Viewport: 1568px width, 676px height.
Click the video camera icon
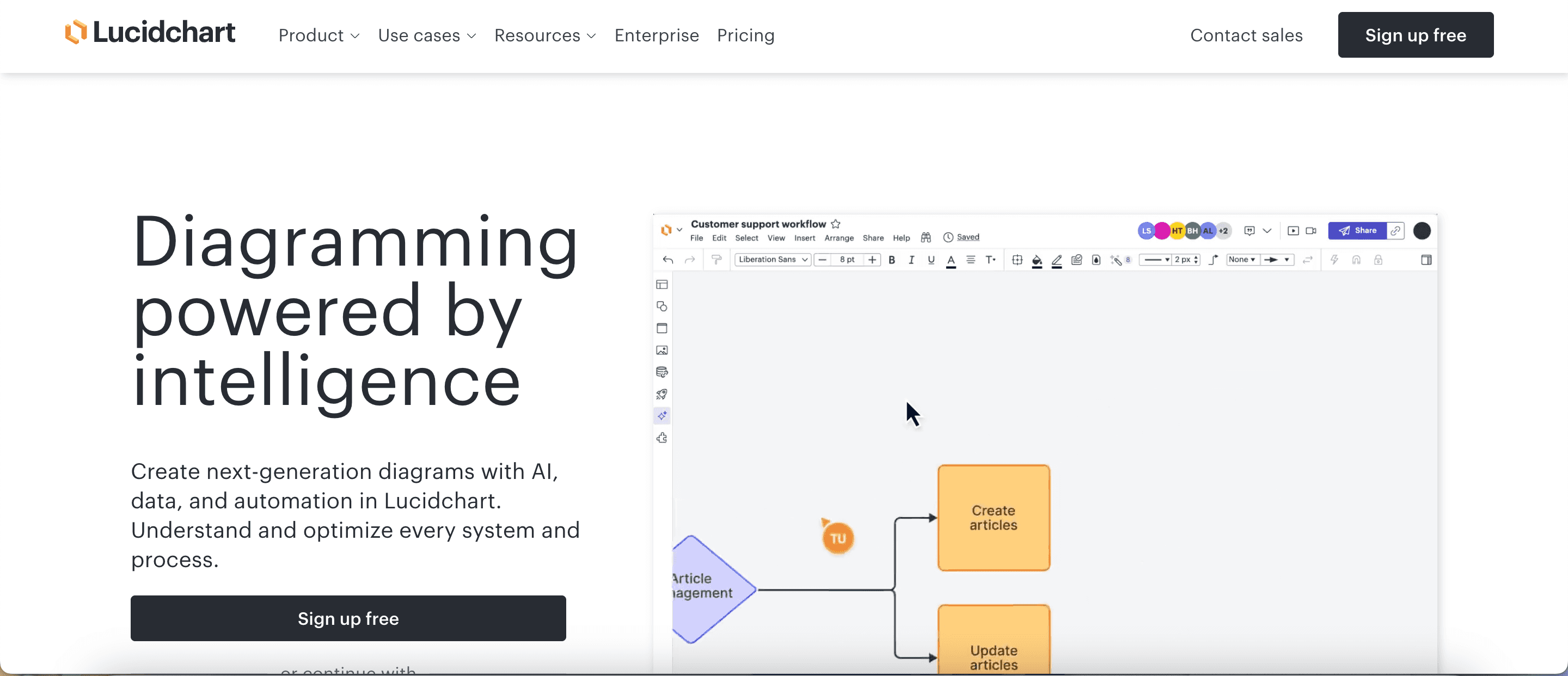[x=1311, y=231]
